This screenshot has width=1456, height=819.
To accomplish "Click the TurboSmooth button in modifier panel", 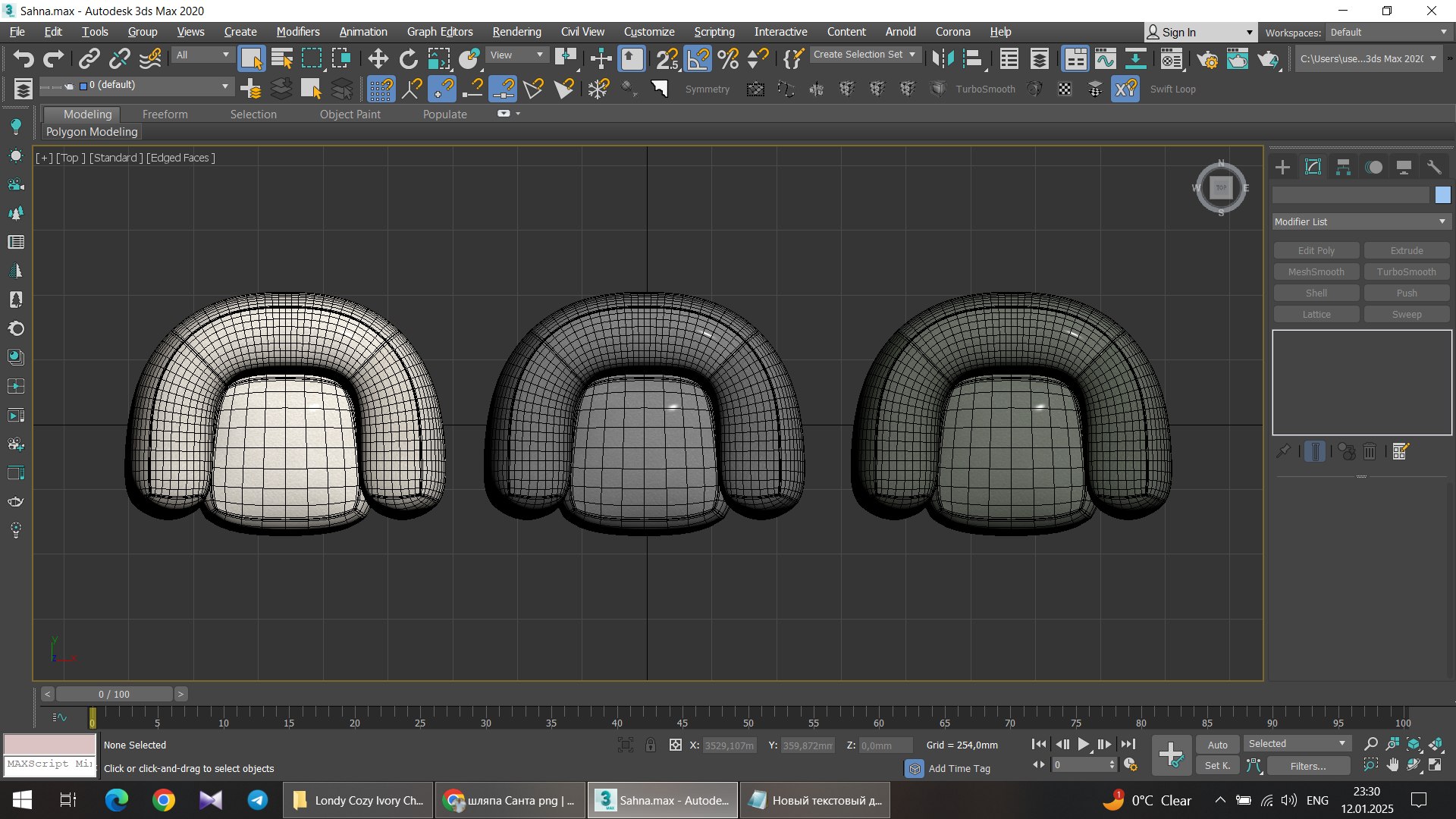I will tap(1406, 271).
